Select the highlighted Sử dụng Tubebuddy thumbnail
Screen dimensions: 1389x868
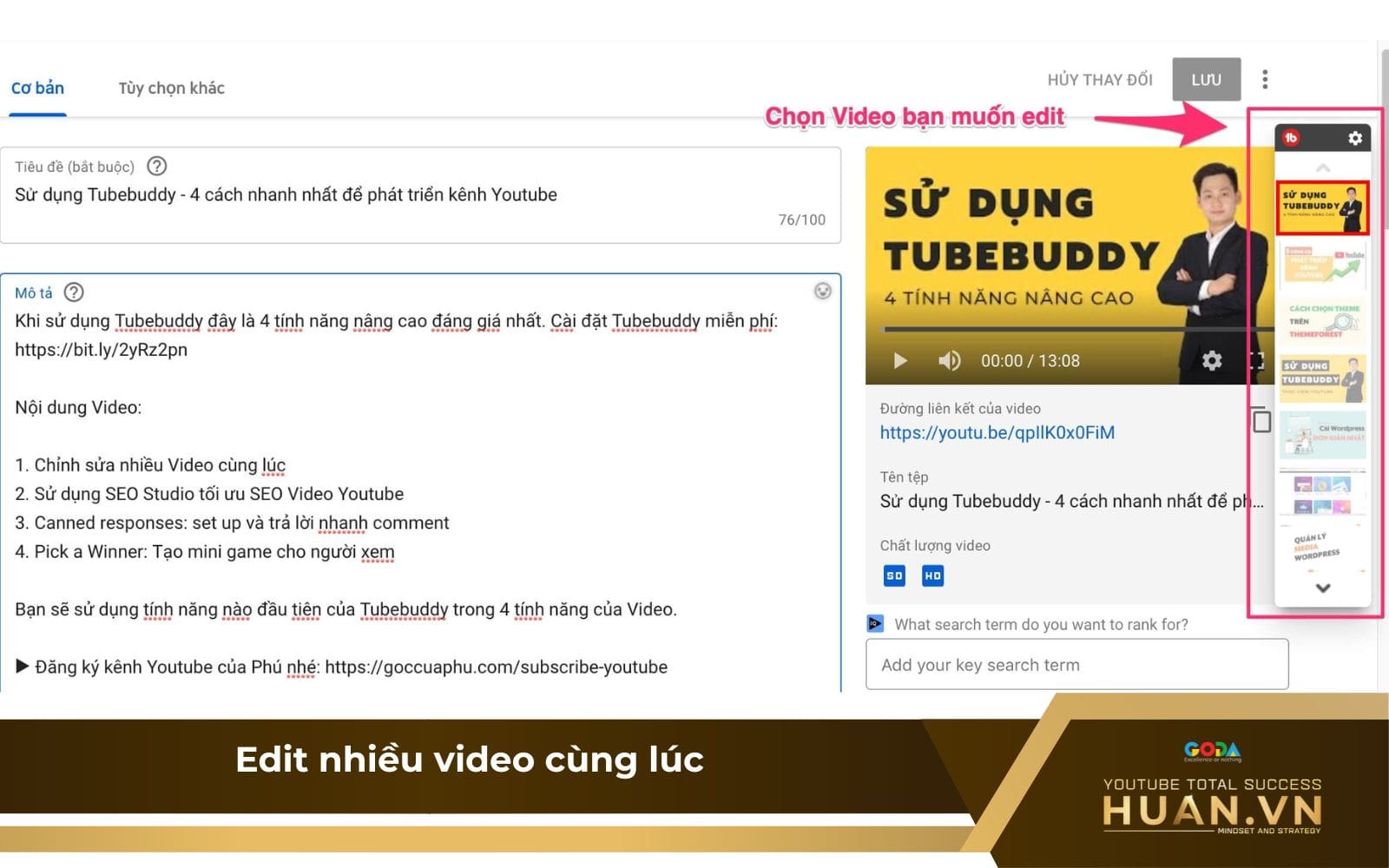pos(1322,208)
